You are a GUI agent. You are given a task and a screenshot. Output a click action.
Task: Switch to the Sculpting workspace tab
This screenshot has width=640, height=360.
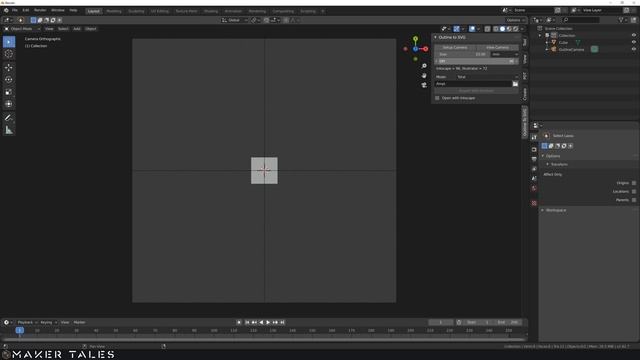[x=136, y=11]
